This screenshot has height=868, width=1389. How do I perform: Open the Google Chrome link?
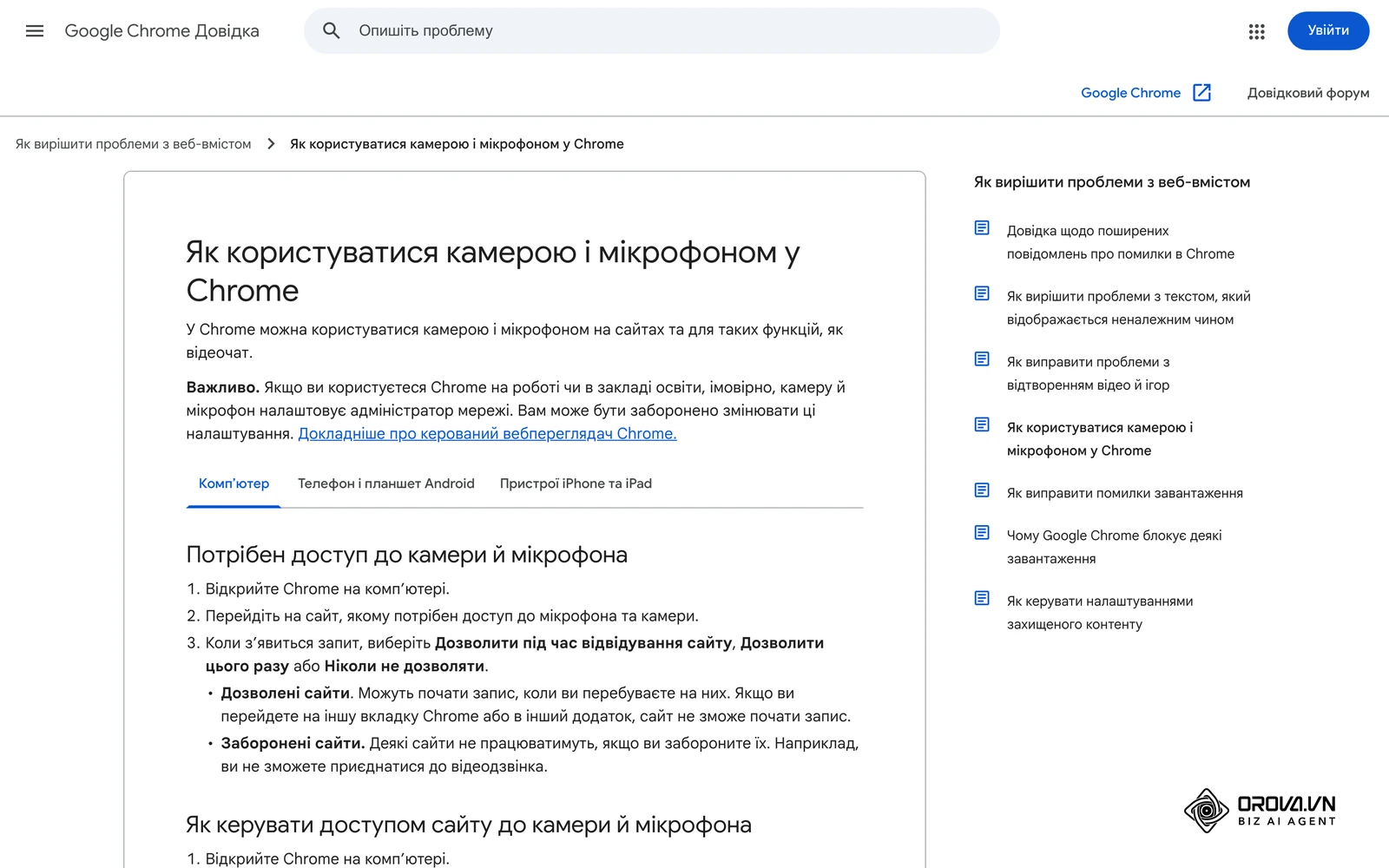(1130, 93)
